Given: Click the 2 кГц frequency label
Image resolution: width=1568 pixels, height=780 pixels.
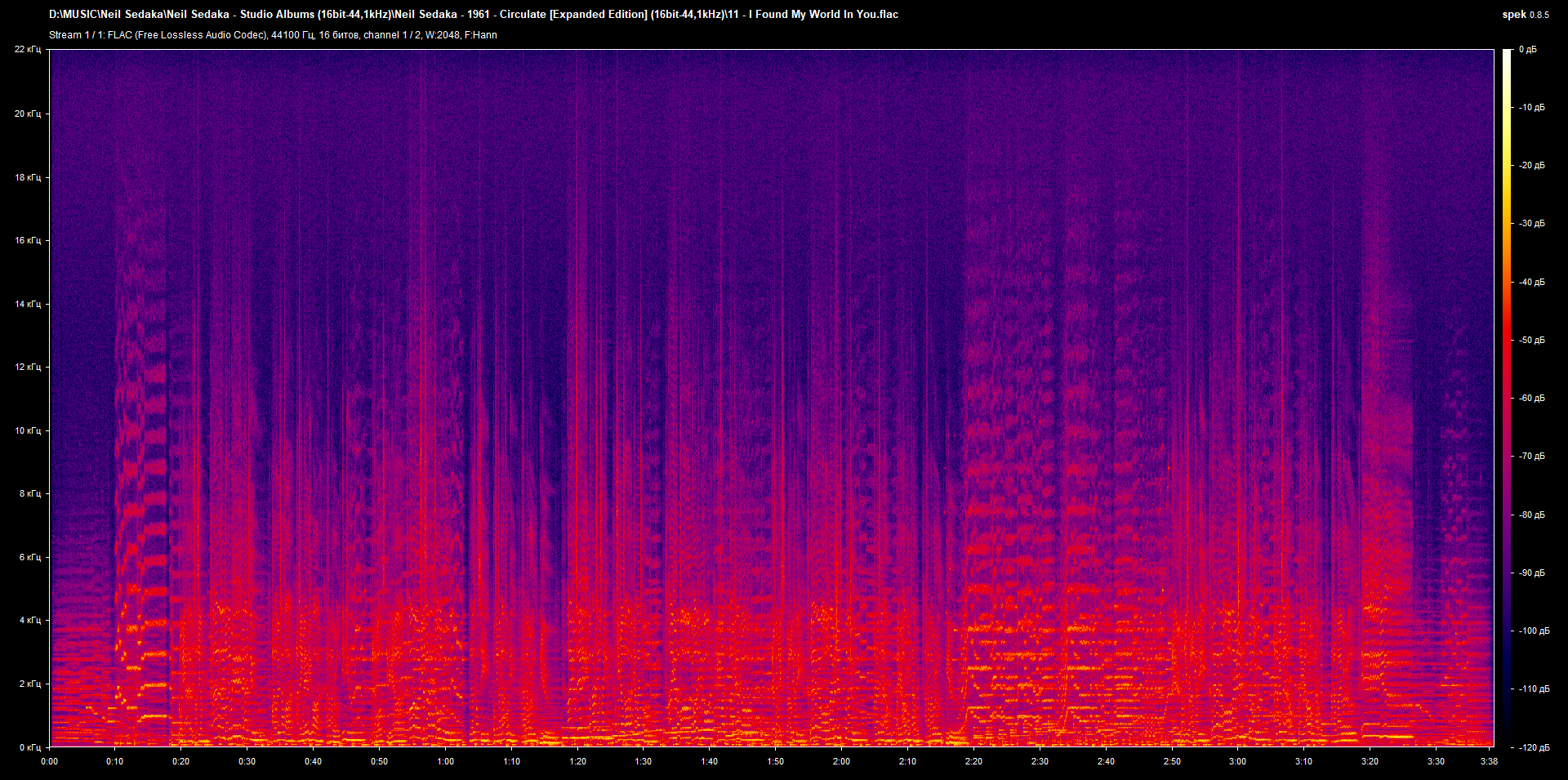Looking at the screenshot, I should tap(30, 684).
